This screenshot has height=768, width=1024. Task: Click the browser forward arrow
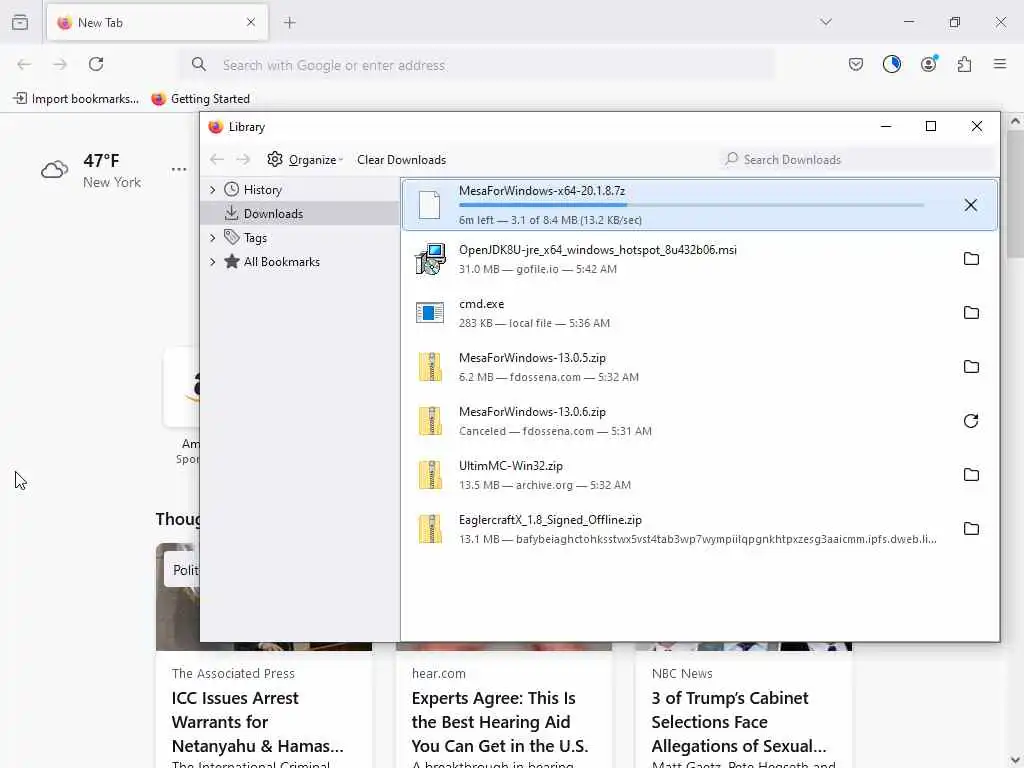click(60, 64)
